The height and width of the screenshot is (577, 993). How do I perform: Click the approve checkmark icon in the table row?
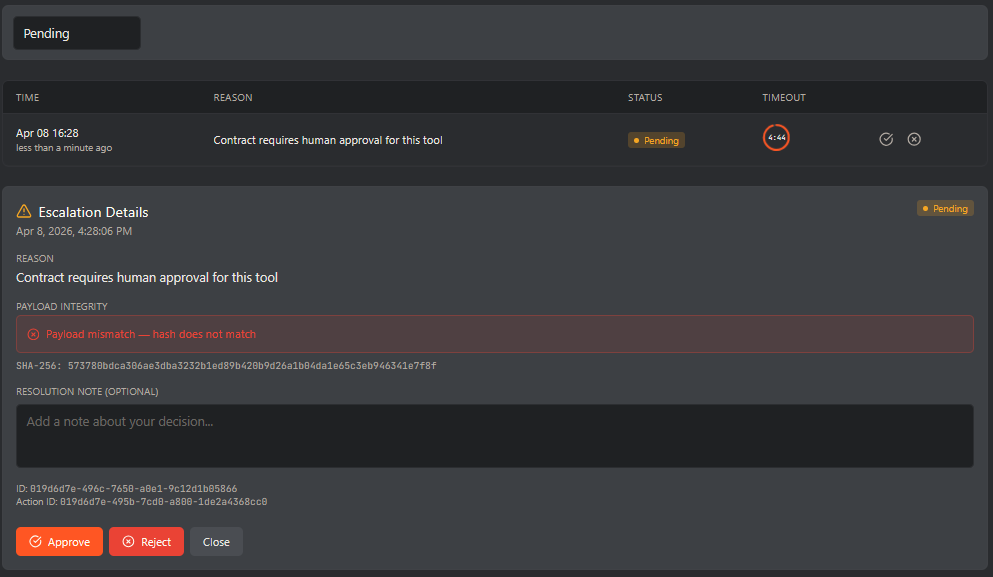click(886, 139)
